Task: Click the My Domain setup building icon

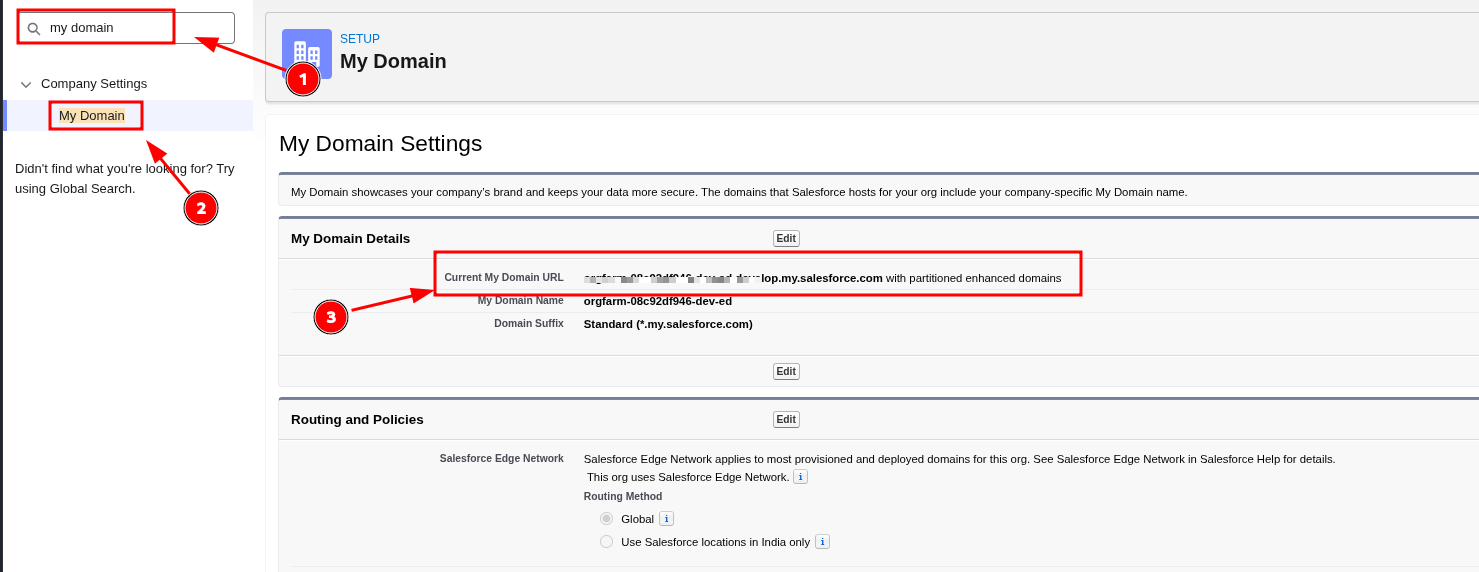Action: [x=307, y=54]
